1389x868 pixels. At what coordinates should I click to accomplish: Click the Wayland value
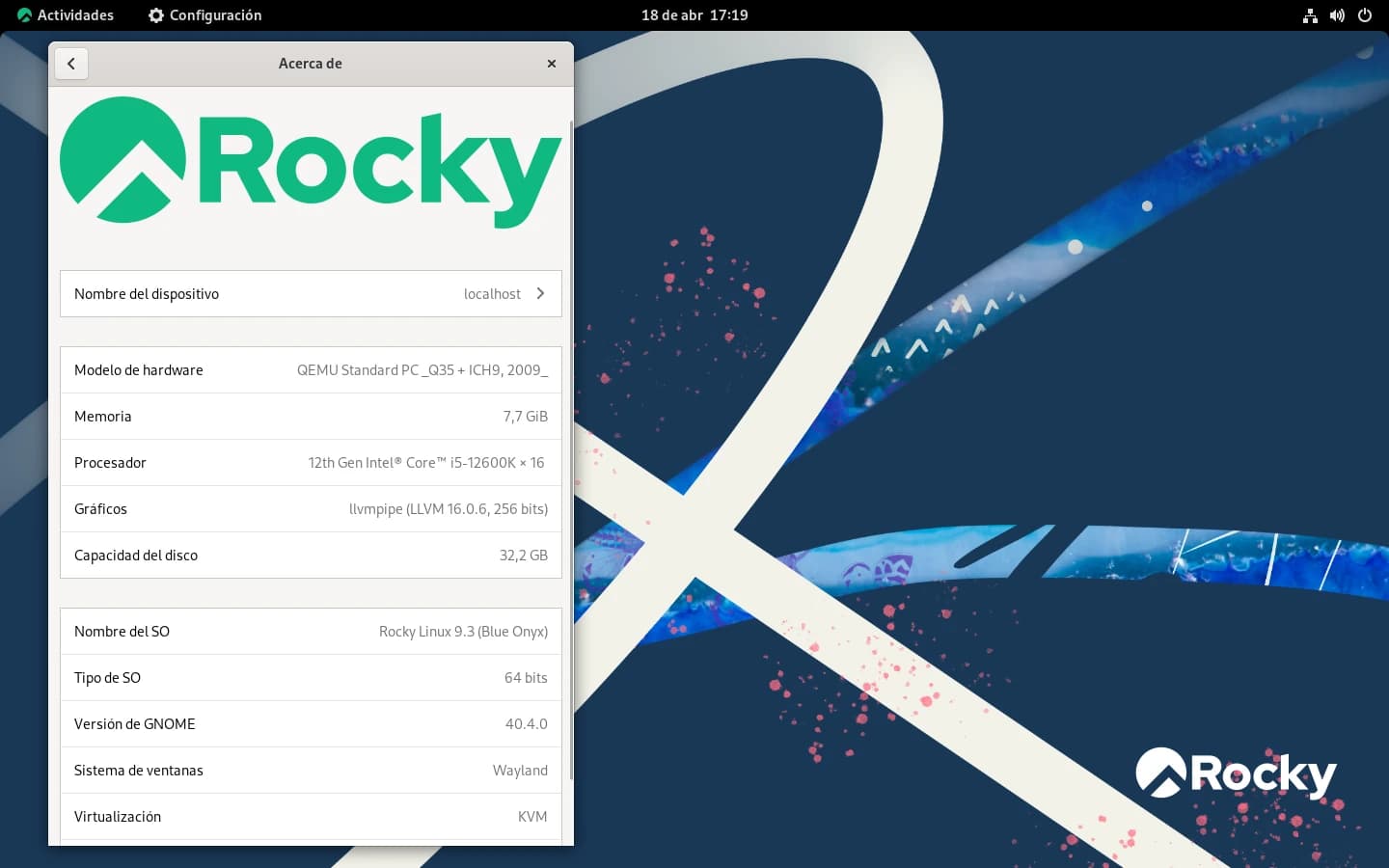(x=520, y=771)
